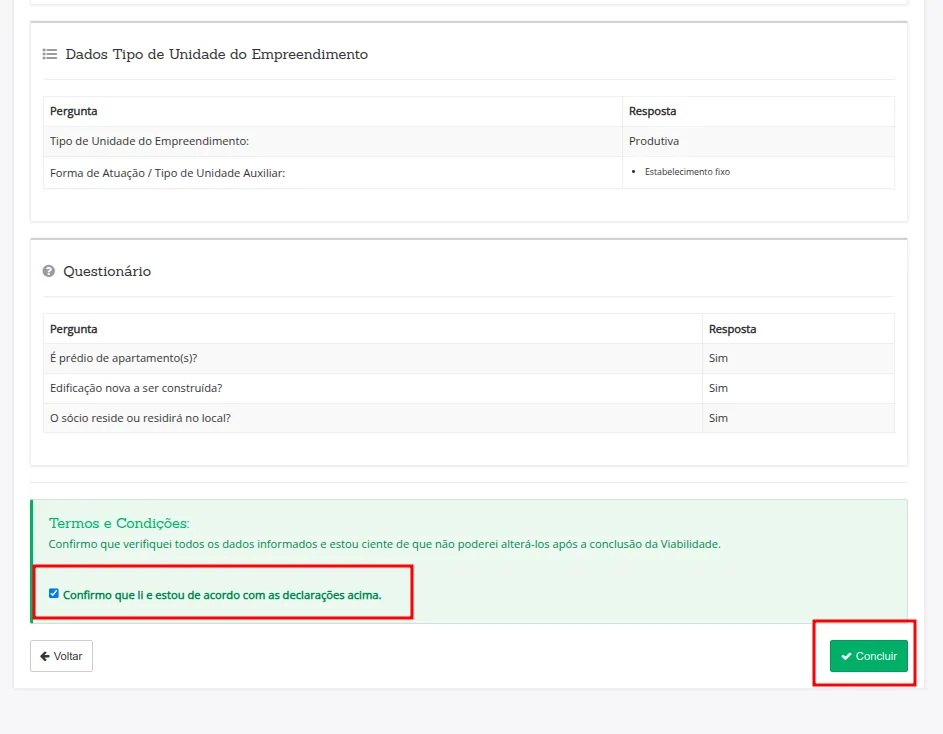This screenshot has width=943, height=734.
Task: Select the 'Confirmo que li e estou de acordo' label
Action: tap(222, 595)
